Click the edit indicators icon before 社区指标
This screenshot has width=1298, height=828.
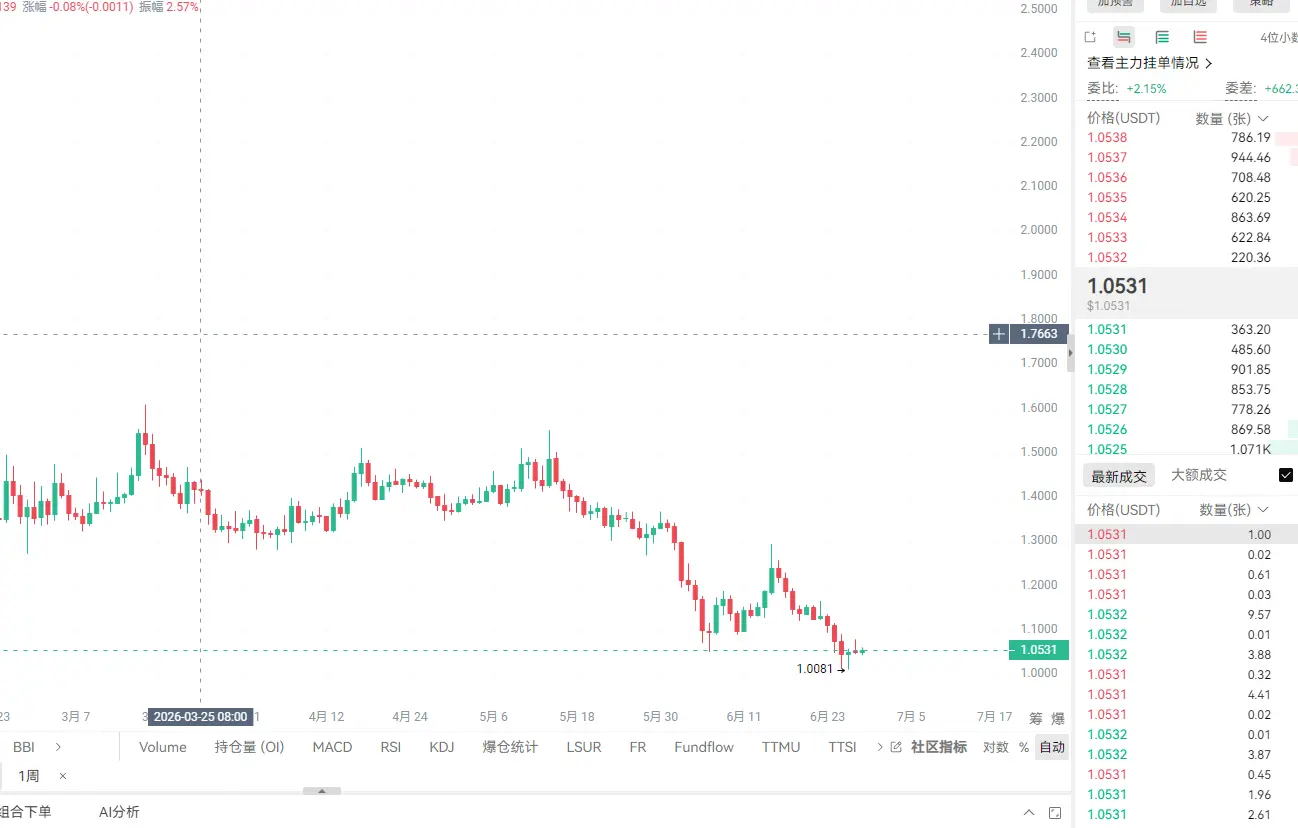tap(896, 747)
